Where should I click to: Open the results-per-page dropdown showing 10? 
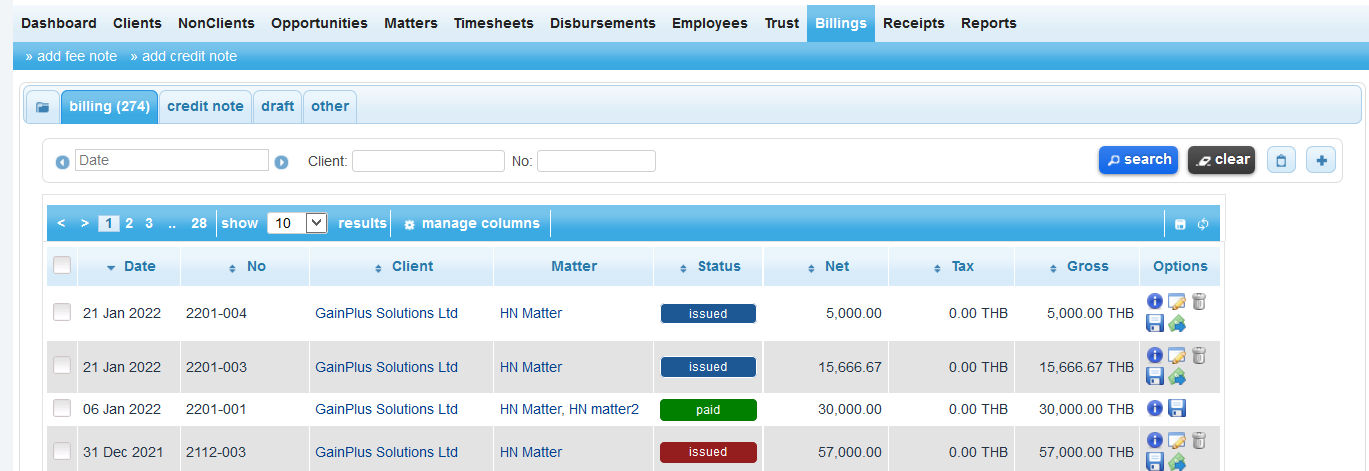[x=297, y=223]
